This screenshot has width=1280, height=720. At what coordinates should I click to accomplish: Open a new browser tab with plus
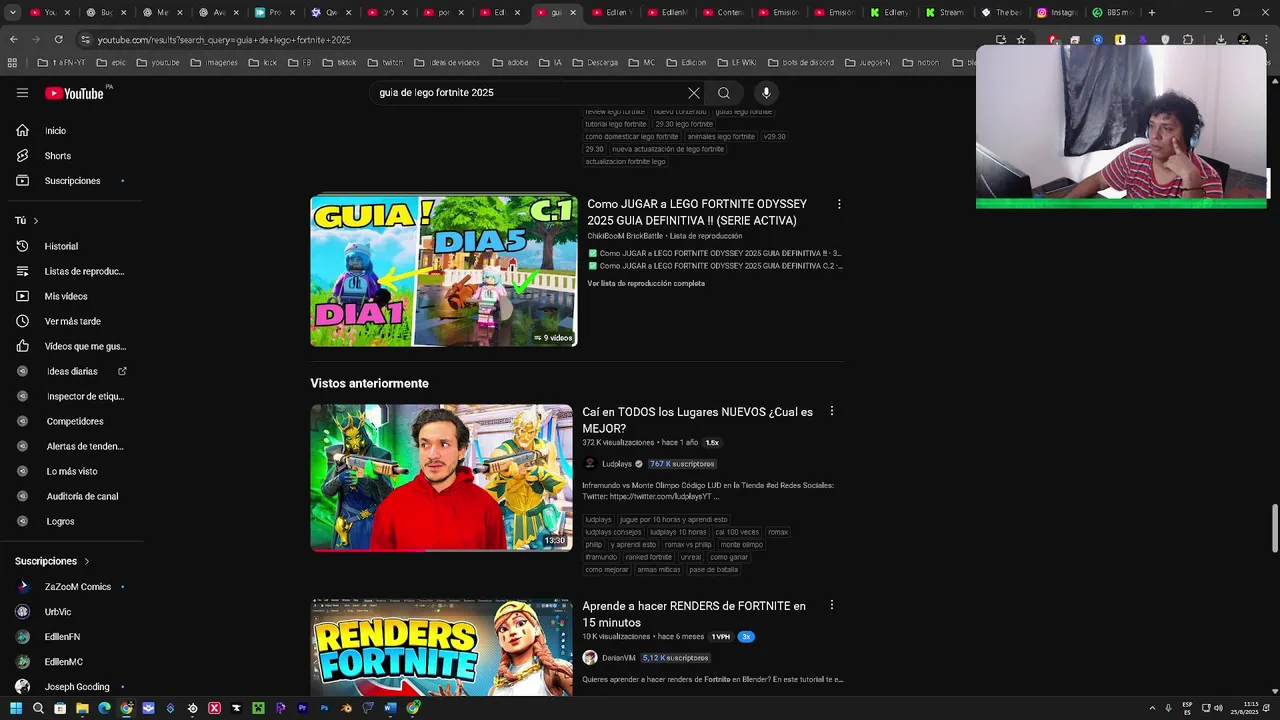[x=1152, y=13]
